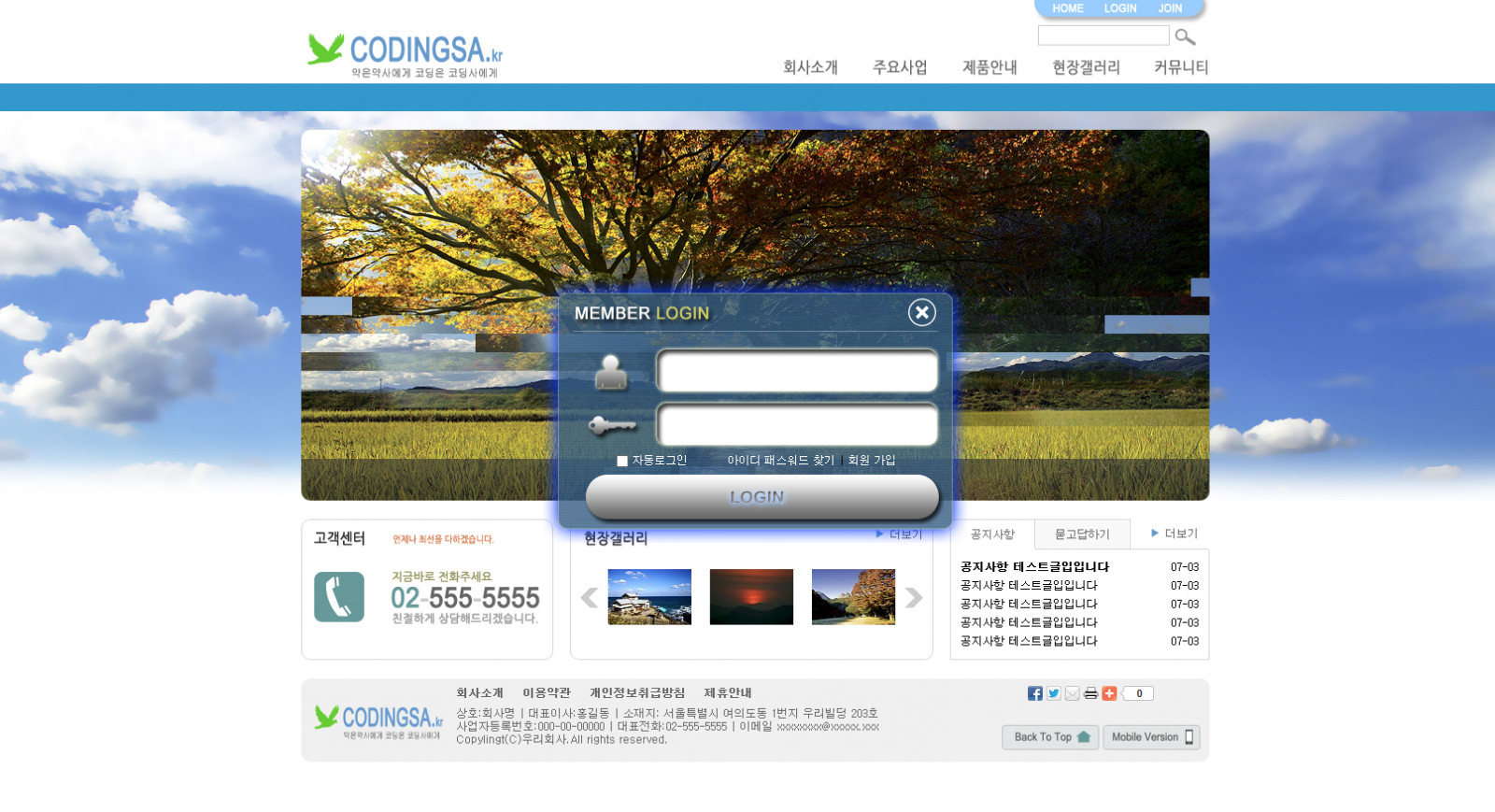Show previous gallery images with left arrow
Image resolution: width=1495 pixels, height=812 pixels.
[589, 597]
